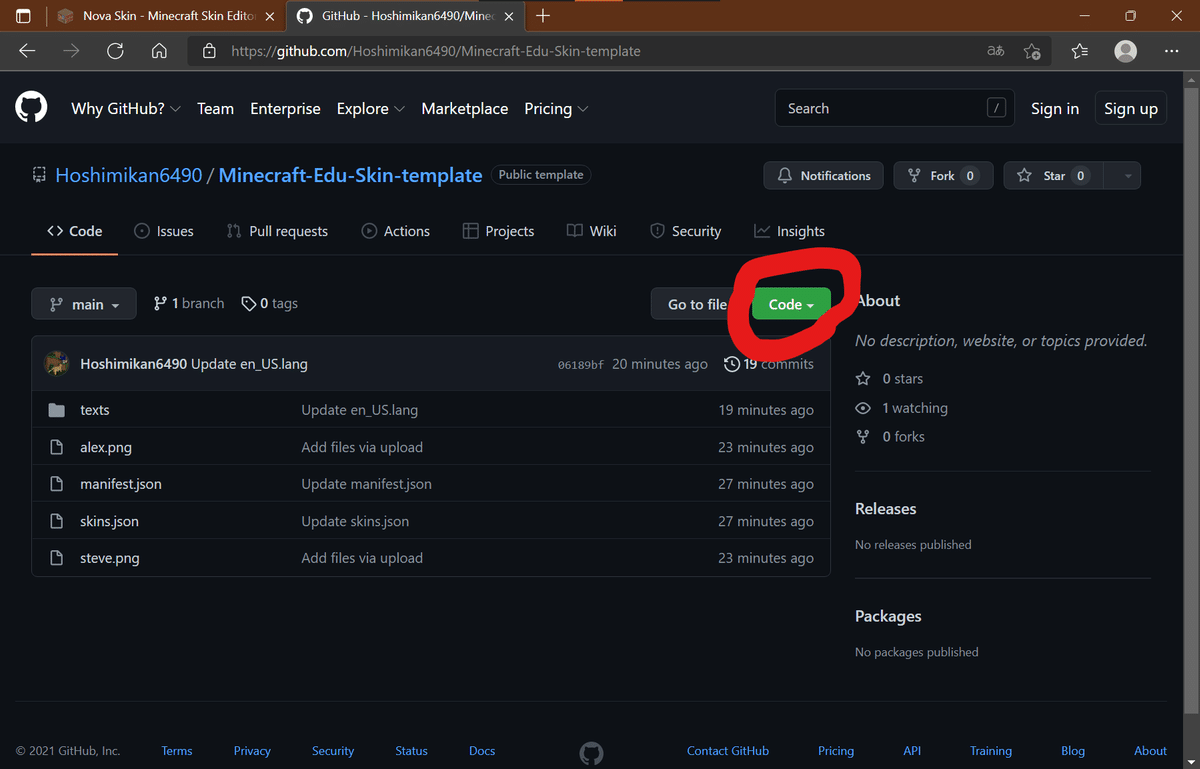Open the favorites list icon
1200x769 pixels.
pos(1079,51)
